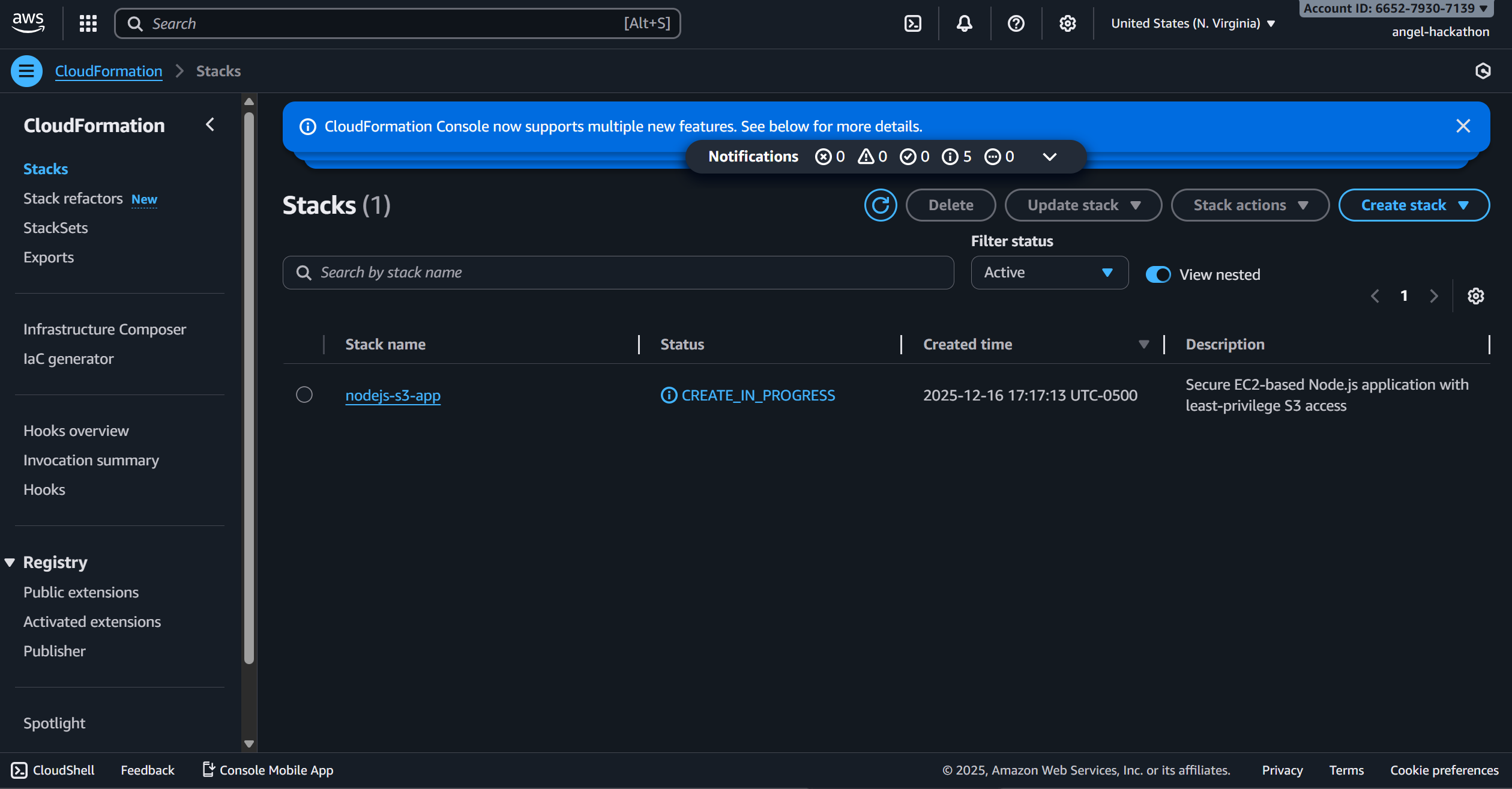Click the Search by stack name field
1512x789 pixels.
618,272
